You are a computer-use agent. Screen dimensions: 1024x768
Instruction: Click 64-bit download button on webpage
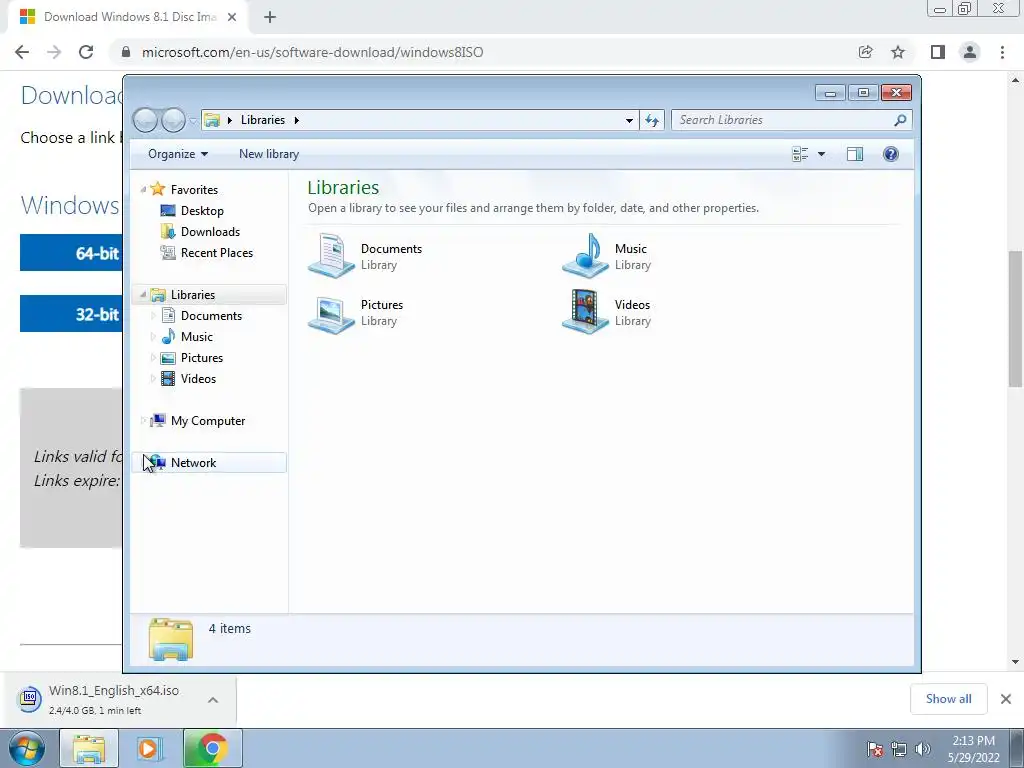(x=71, y=253)
